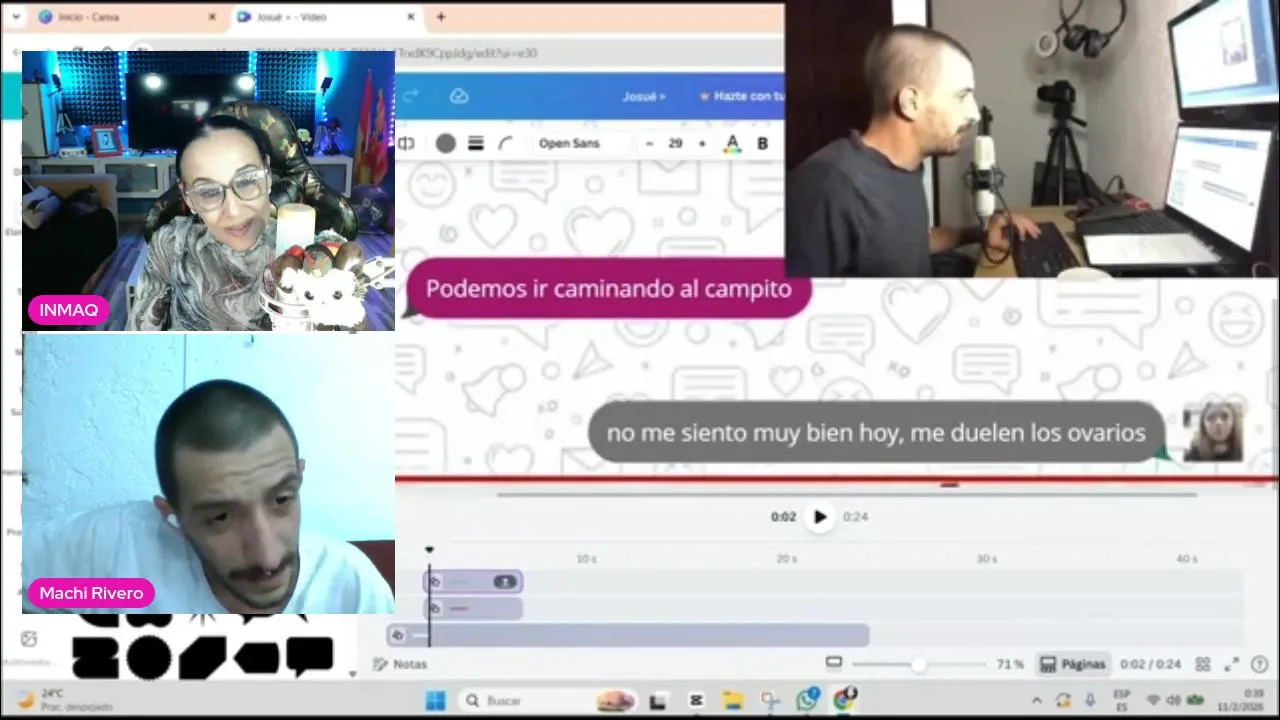Click the Hazte con tu upgrade button
Image resolution: width=1280 pixels, height=720 pixels.
[x=741, y=96]
